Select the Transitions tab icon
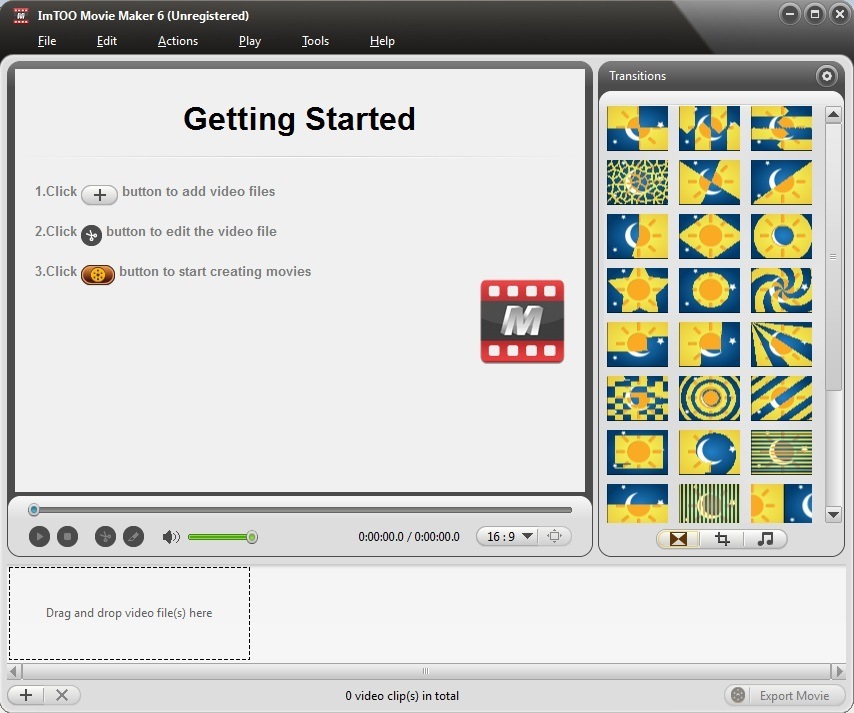The width and height of the screenshot is (854, 713). pos(678,539)
